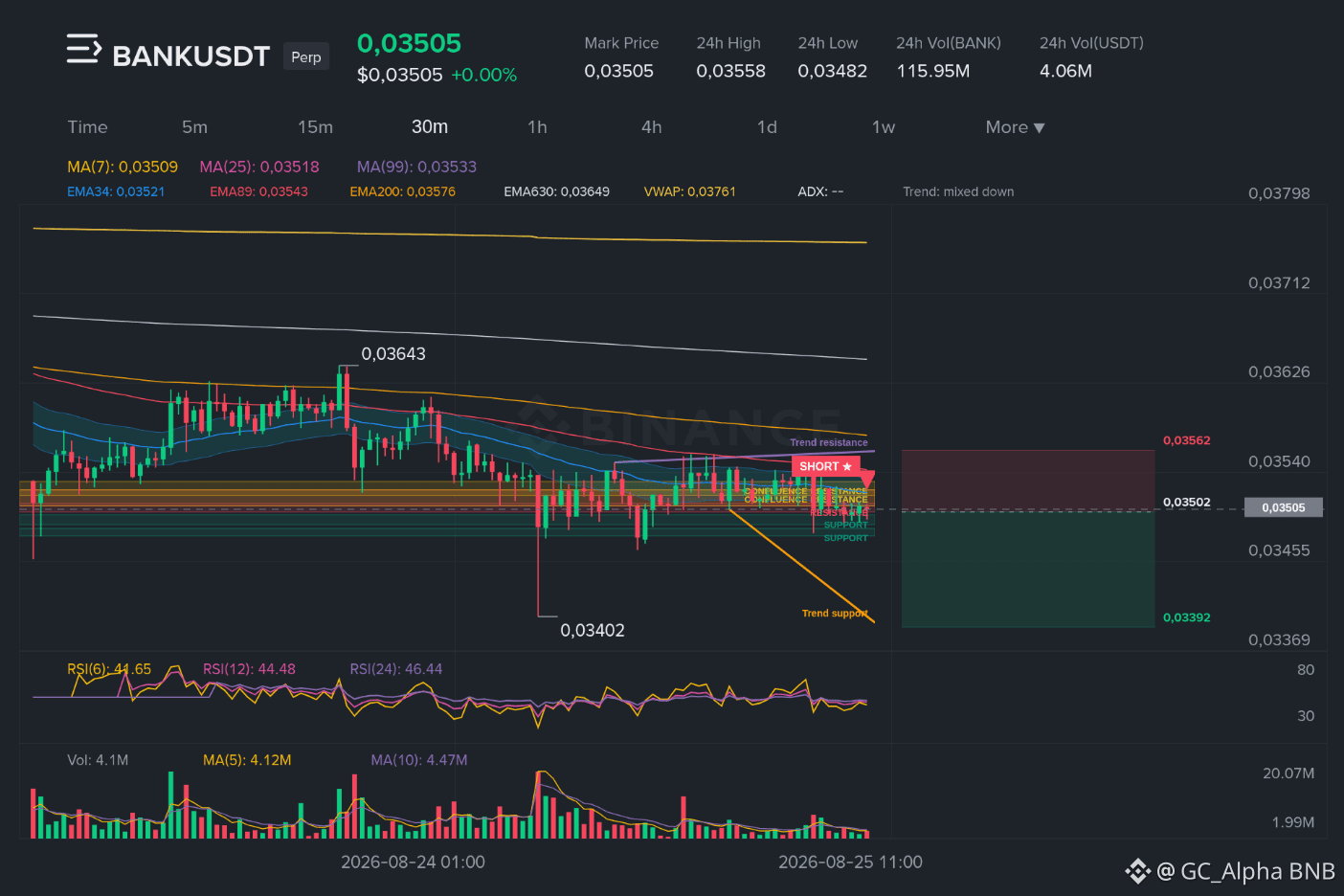1344x896 pixels.
Task: Click the 0,03369 price axis label
Action: point(1279,639)
